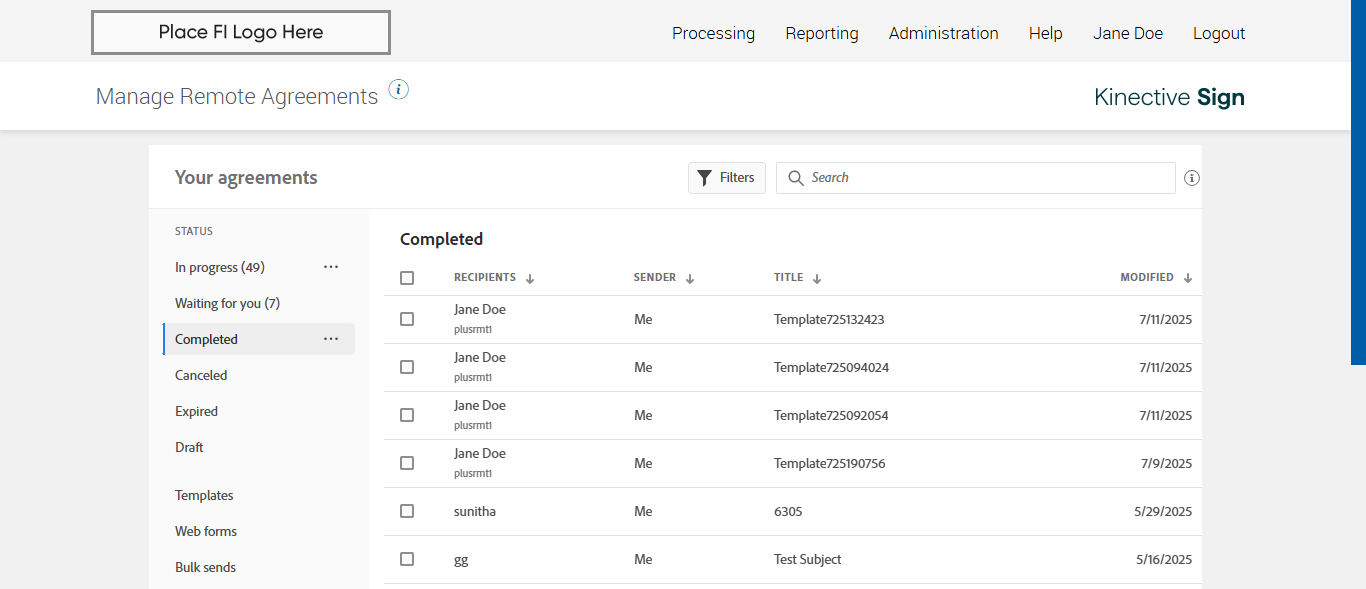Click the info icon next to Search box

click(x=1191, y=178)
